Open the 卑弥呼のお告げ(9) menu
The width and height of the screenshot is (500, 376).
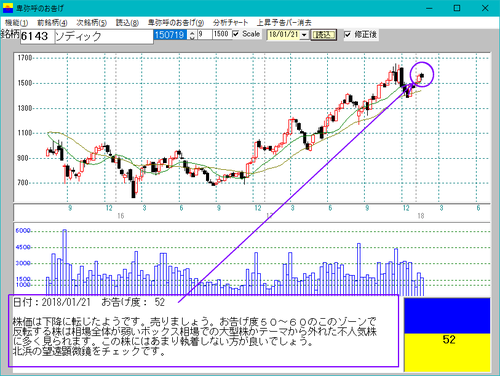[x=176, y=23]
